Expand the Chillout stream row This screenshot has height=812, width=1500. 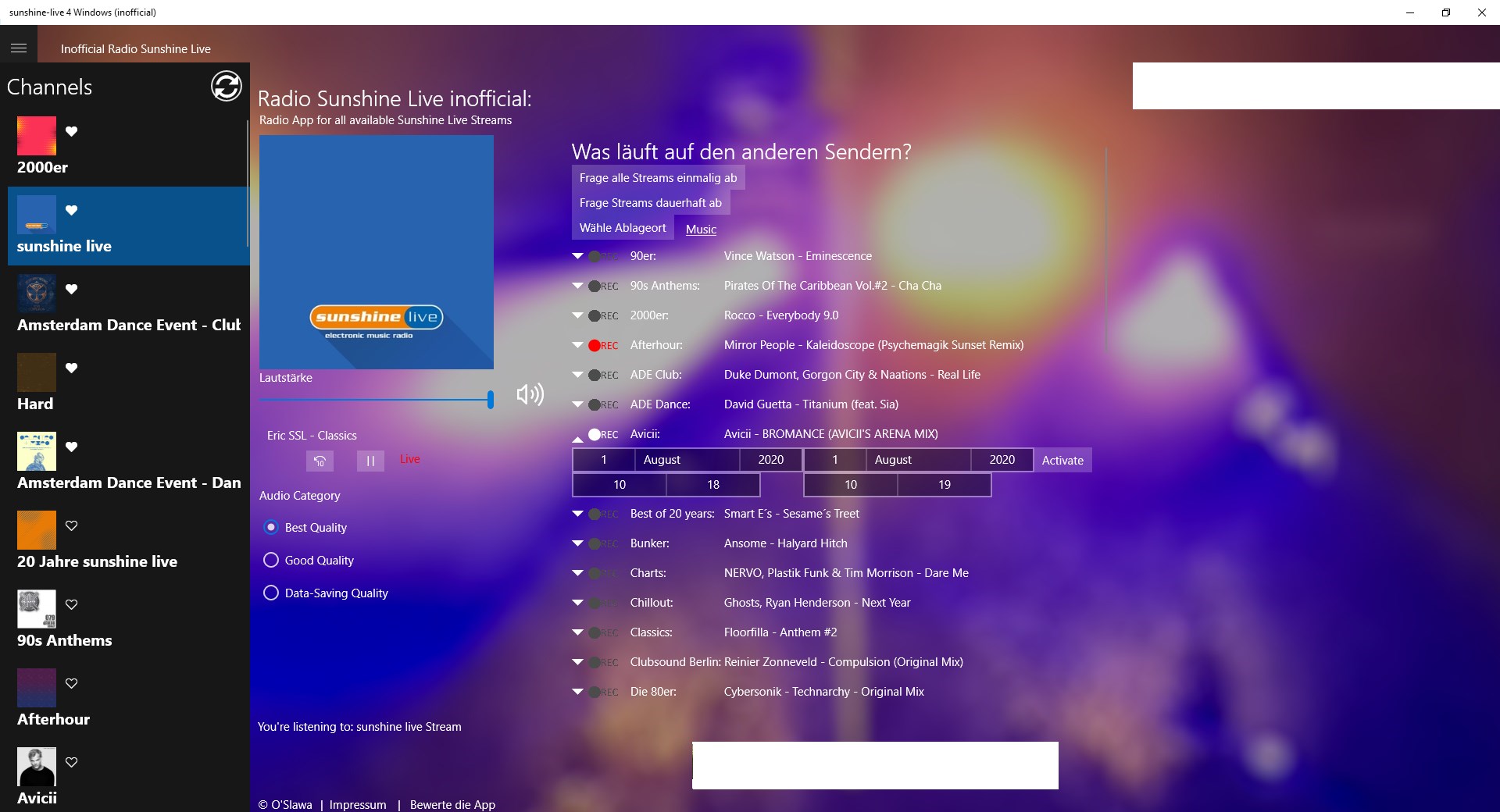pyautogui.click(x=578, y=603)
